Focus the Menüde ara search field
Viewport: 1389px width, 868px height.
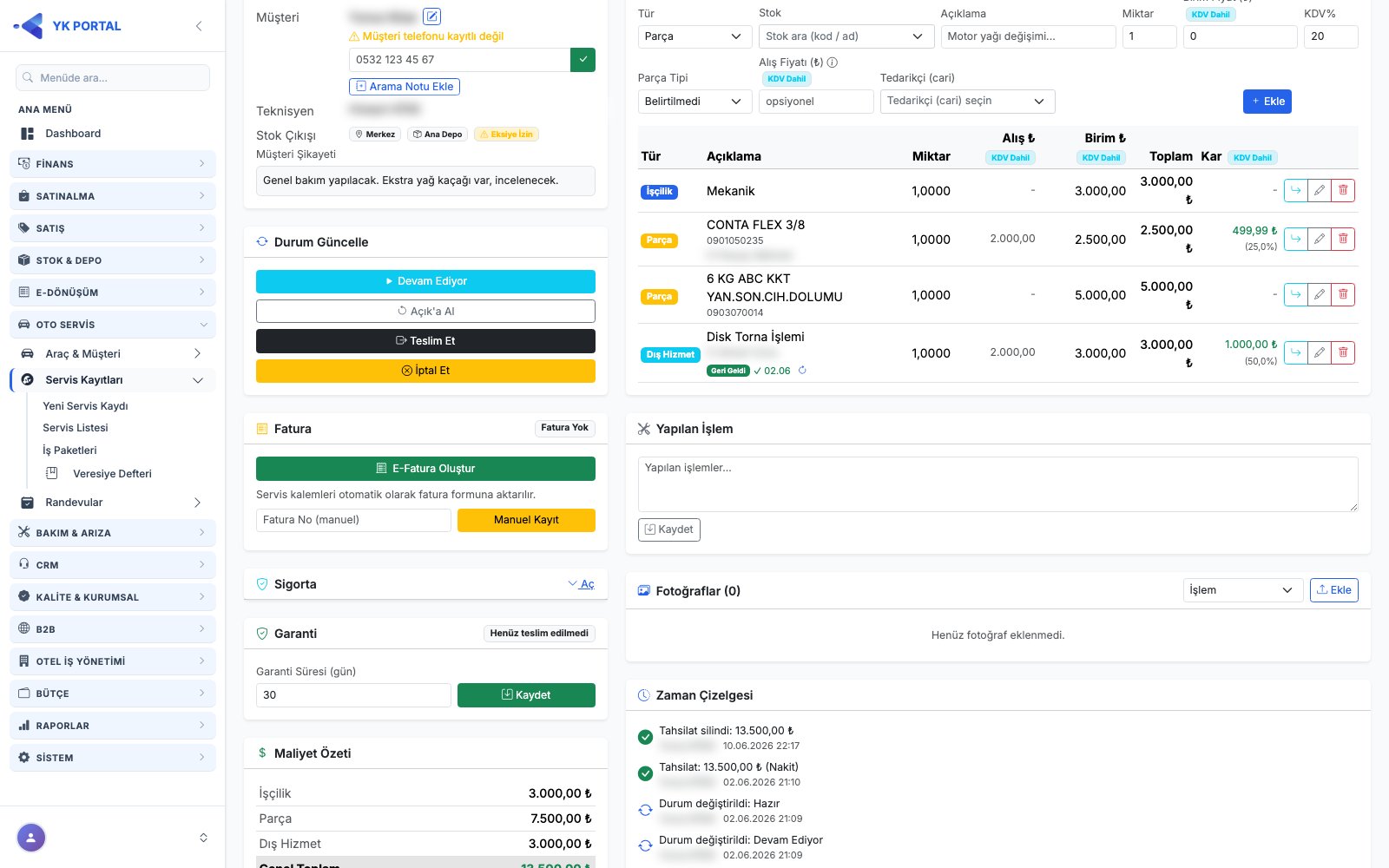click(x=113, y=77)
